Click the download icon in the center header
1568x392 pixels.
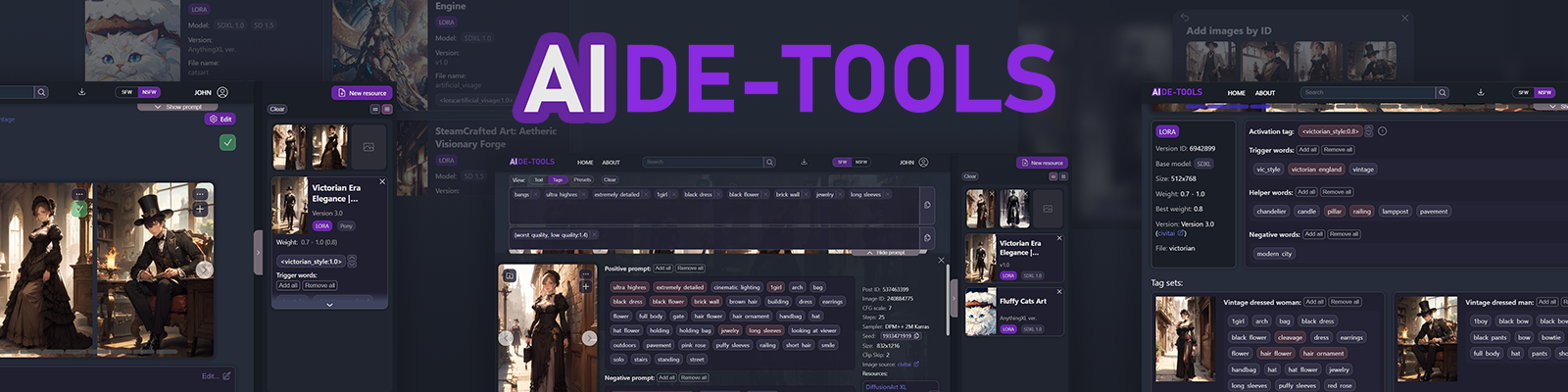click(x=804, y=162)
